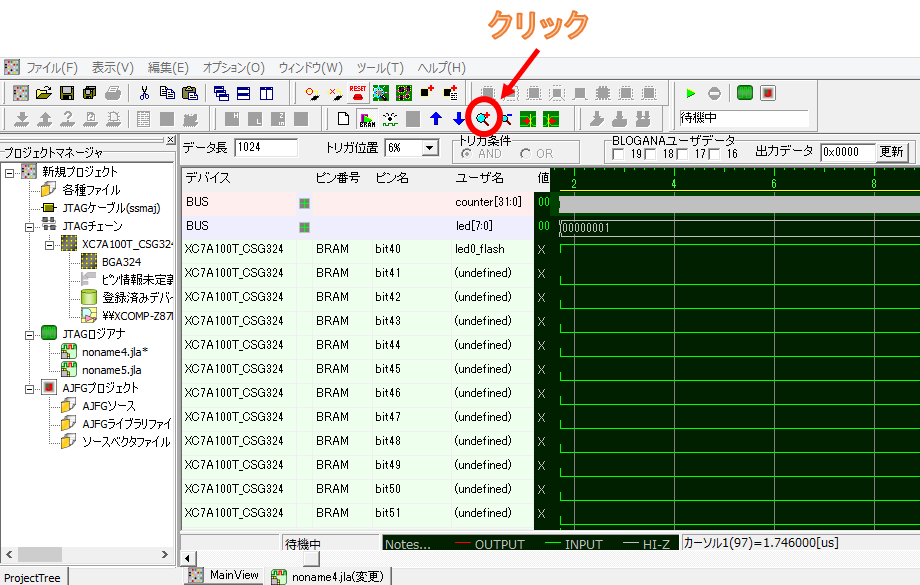Click the Save floppy disk icon
This screenshot has height=585, width=920.
tap(67, 93)
